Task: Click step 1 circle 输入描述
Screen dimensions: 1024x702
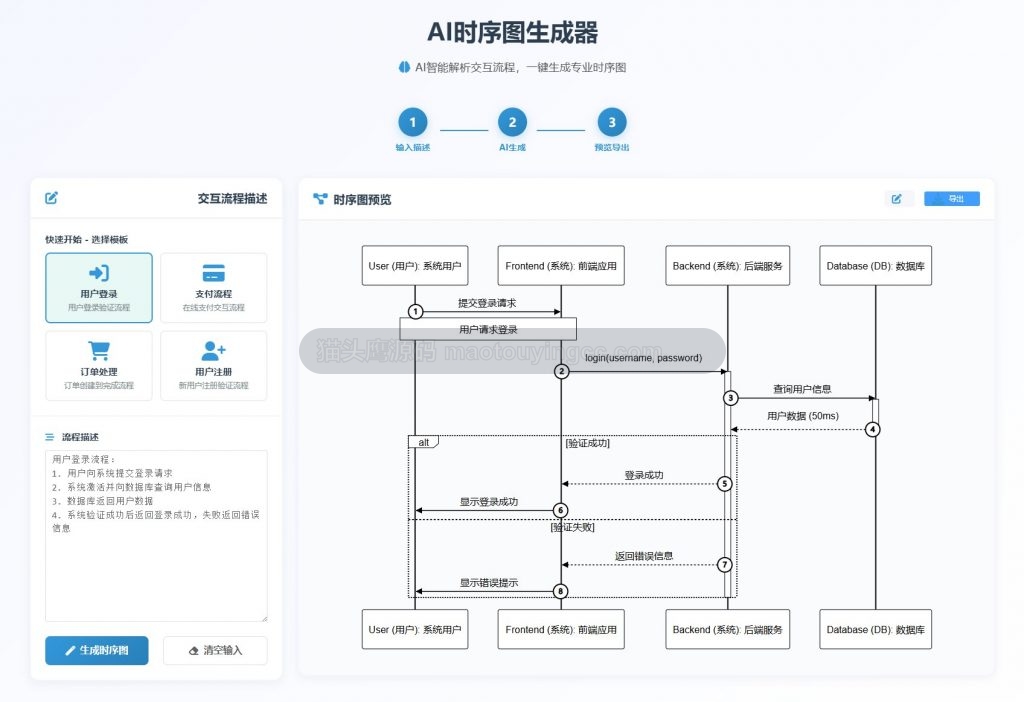Action: click(413, 122)
